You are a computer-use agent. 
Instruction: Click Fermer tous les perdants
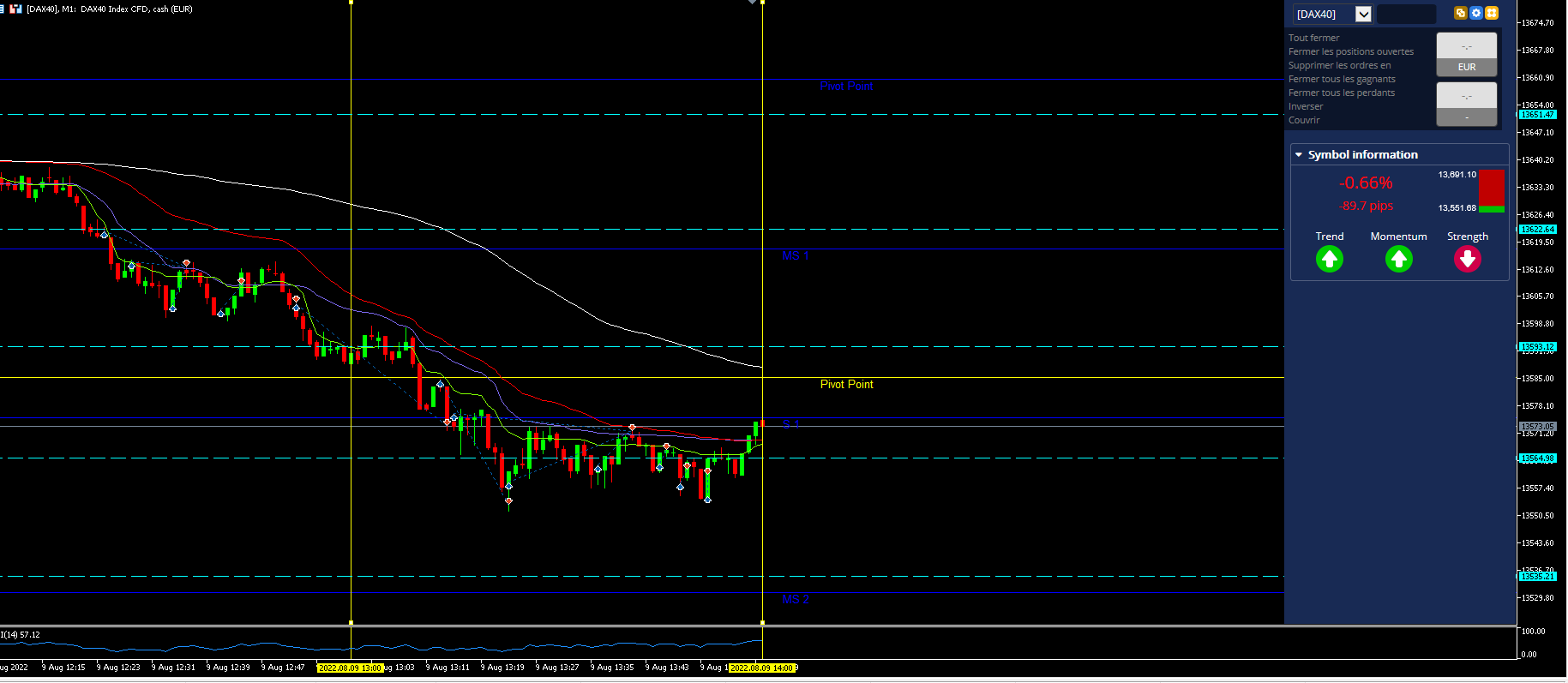(1342, 93)
